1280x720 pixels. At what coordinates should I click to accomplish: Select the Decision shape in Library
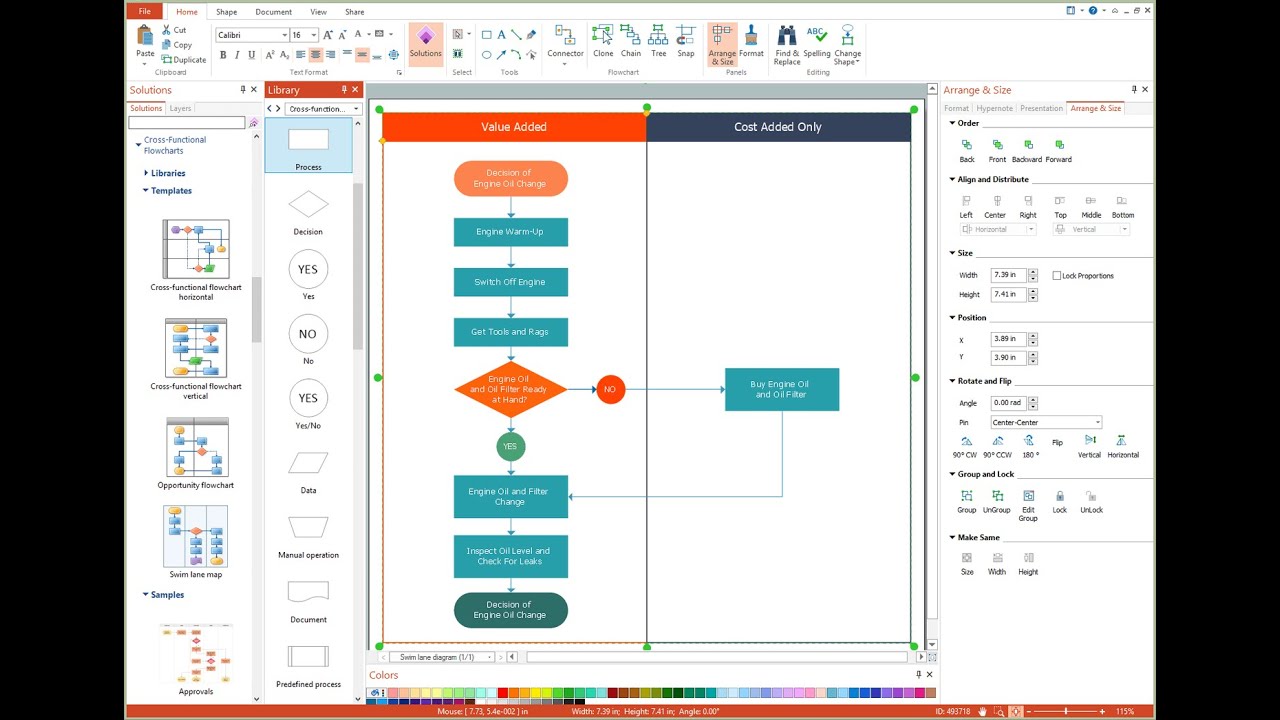[x=308, y=212]
